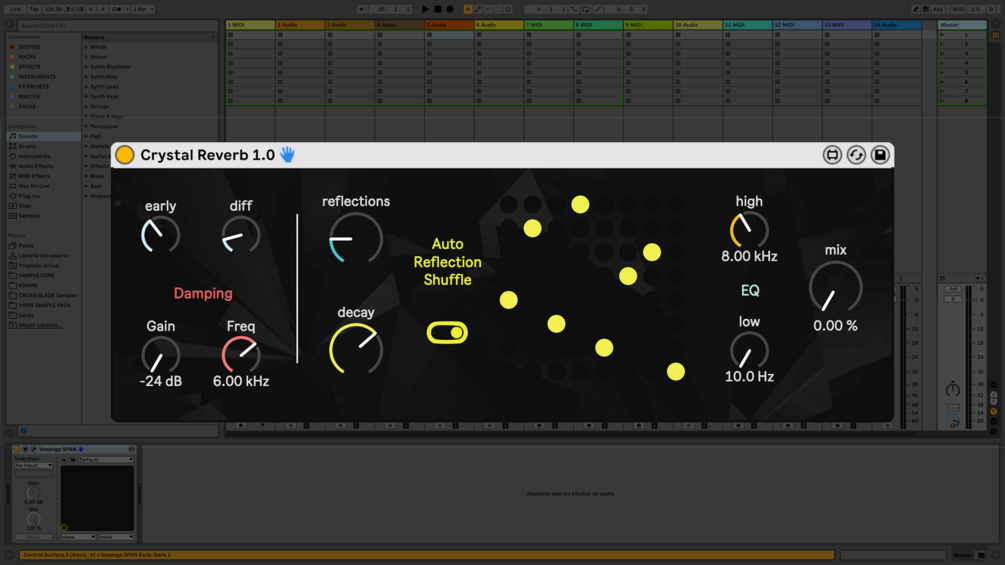
Task: Open MIDI Effects category icon in browser
Action: click(13, 176)
